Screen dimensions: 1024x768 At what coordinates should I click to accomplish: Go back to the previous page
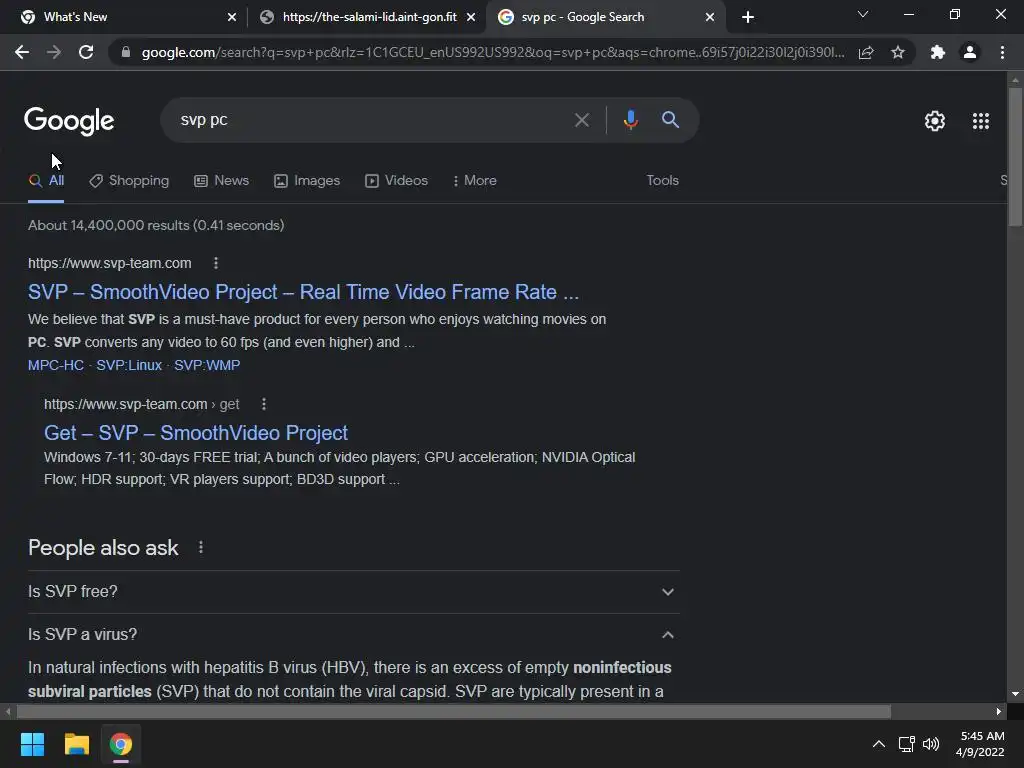(x=22, y=52)
